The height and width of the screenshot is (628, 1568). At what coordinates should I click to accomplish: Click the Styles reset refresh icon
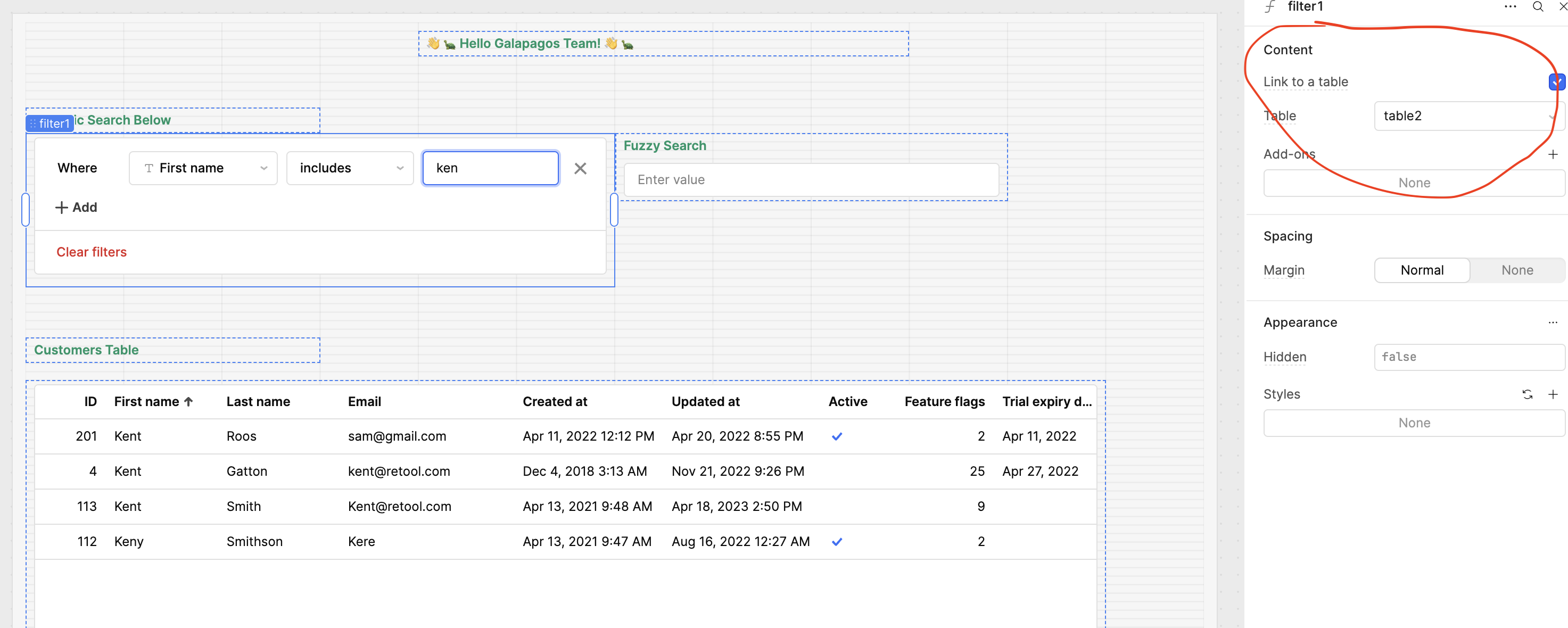point(1527,394)
